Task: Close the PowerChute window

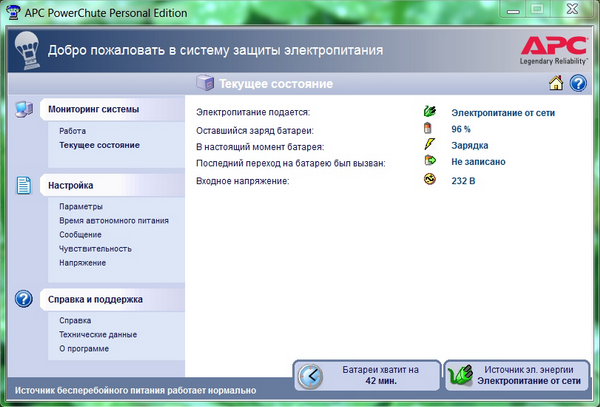Action: coord(572,9)
